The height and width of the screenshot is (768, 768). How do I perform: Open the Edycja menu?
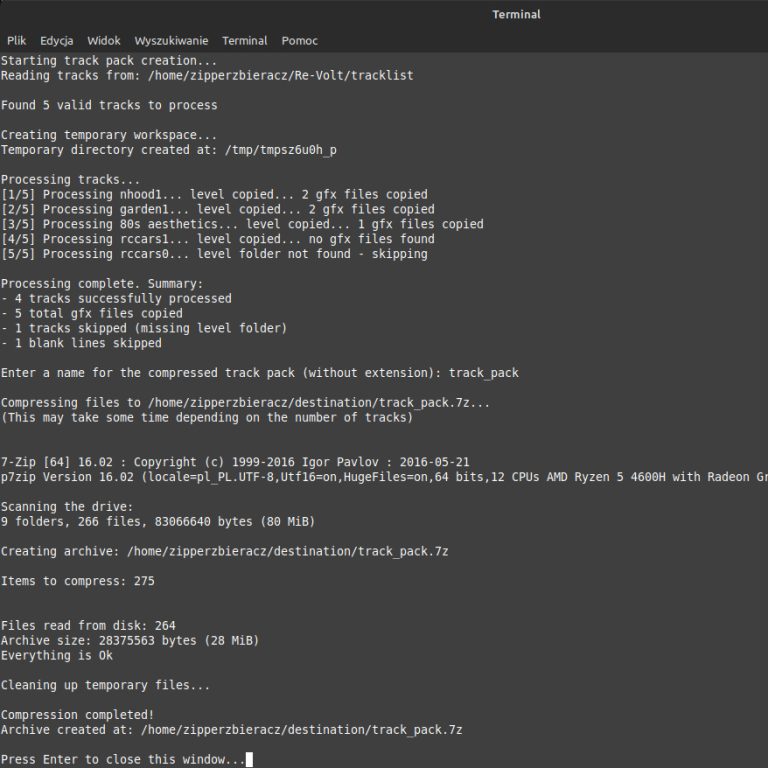coord(57,41)
